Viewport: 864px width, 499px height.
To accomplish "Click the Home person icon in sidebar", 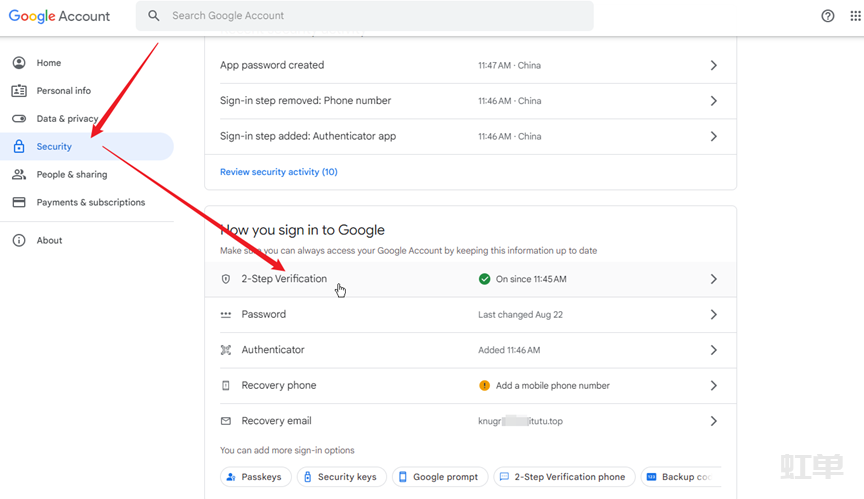I will tap(19, 63).
